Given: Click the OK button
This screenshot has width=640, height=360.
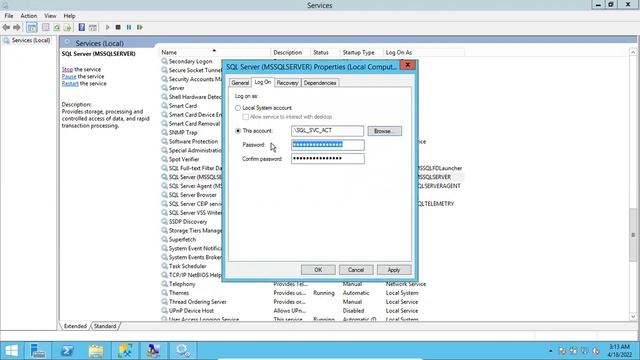Looking at the screenshot, I should click(318, 270).
